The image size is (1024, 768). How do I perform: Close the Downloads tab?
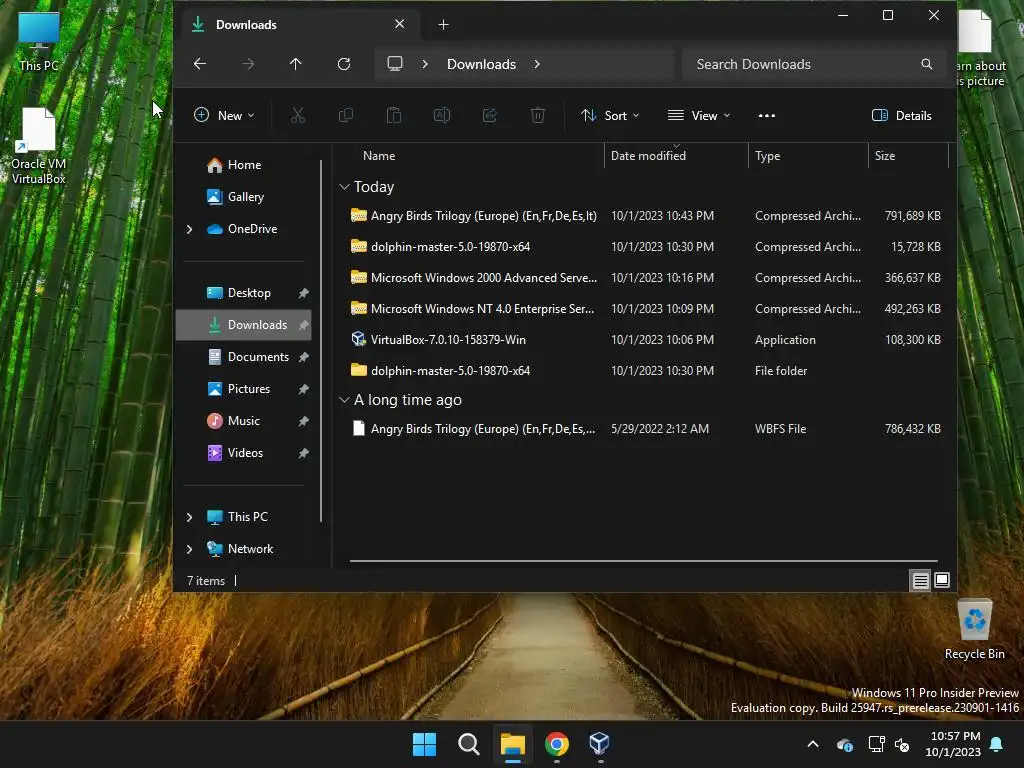400,24
